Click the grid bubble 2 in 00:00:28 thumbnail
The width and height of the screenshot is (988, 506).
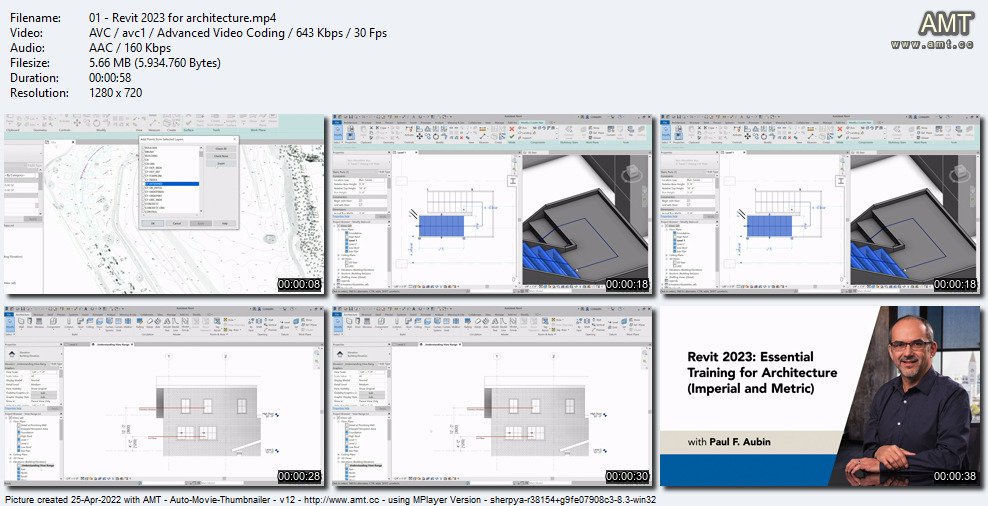[x=226, y=357]
